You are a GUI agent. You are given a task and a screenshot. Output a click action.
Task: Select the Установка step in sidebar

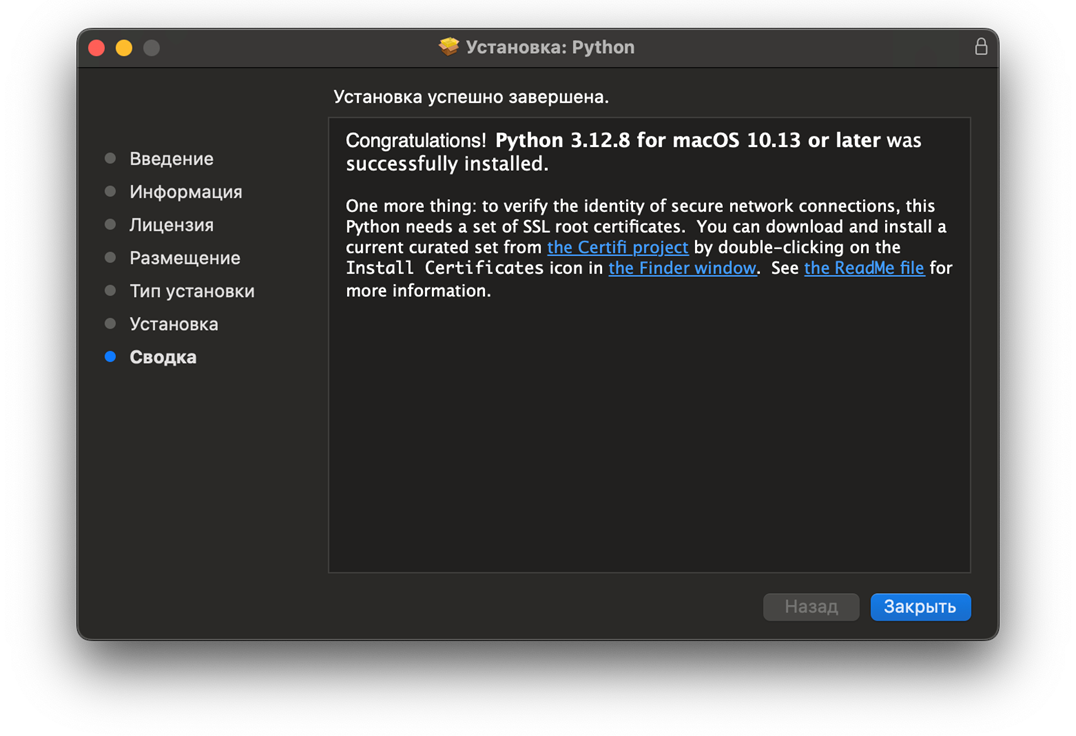tap(174, 324)
